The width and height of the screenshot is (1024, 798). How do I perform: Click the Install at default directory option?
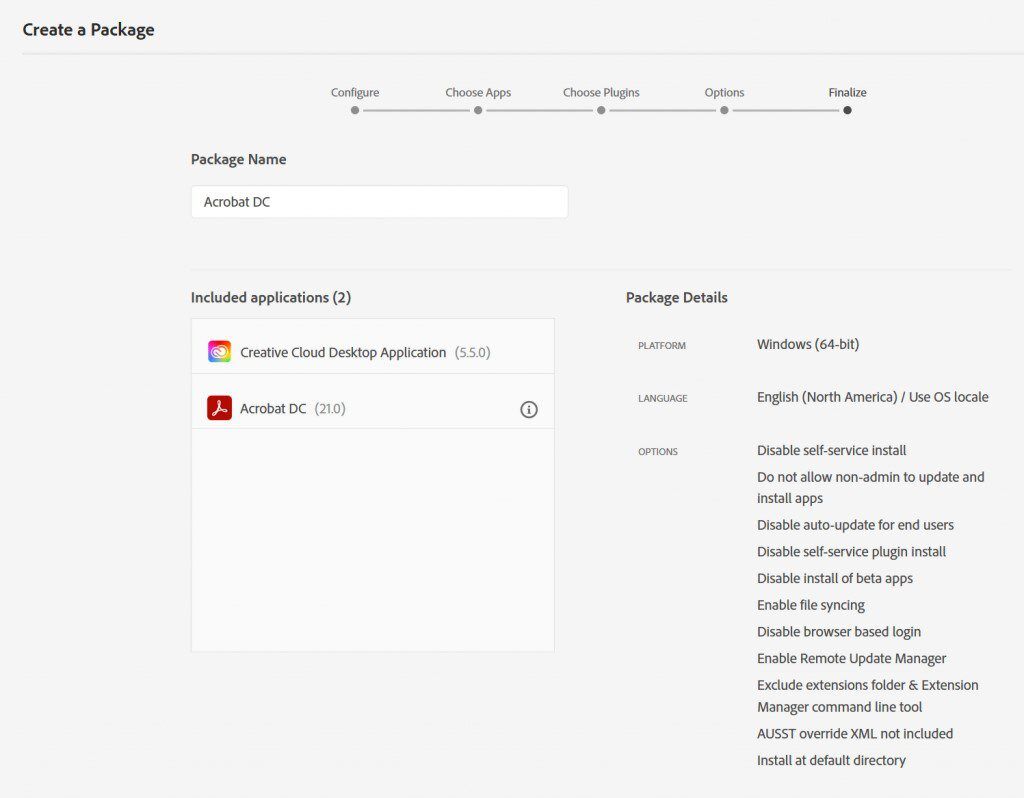(831, 760)
